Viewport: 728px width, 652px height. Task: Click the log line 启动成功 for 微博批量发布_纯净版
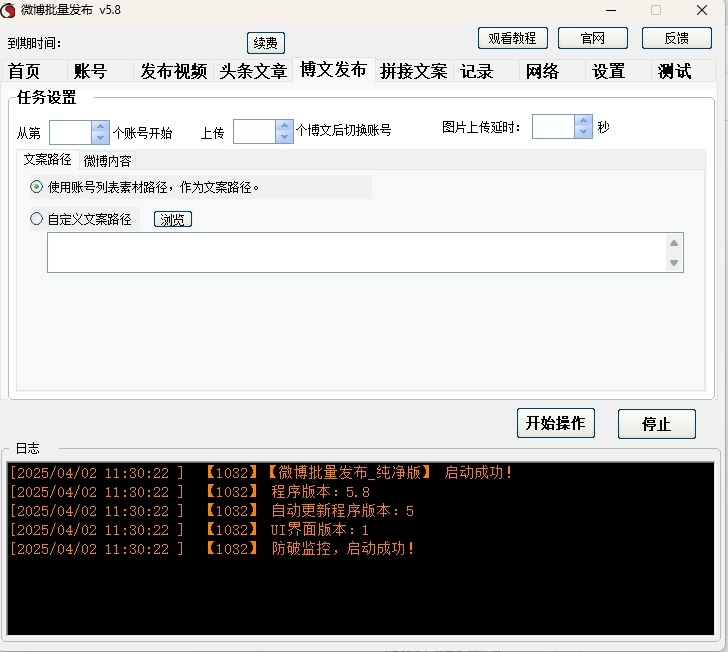pyautogui.click(x=262, y=473)
